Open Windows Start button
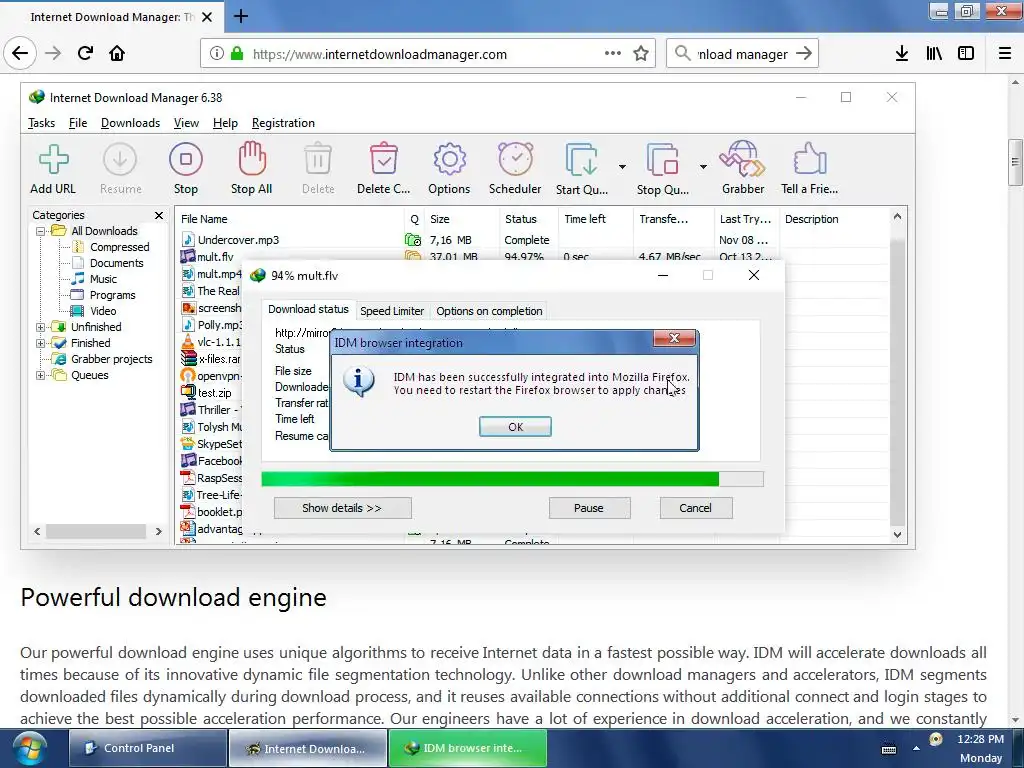1024x768 pixels. 29,748
